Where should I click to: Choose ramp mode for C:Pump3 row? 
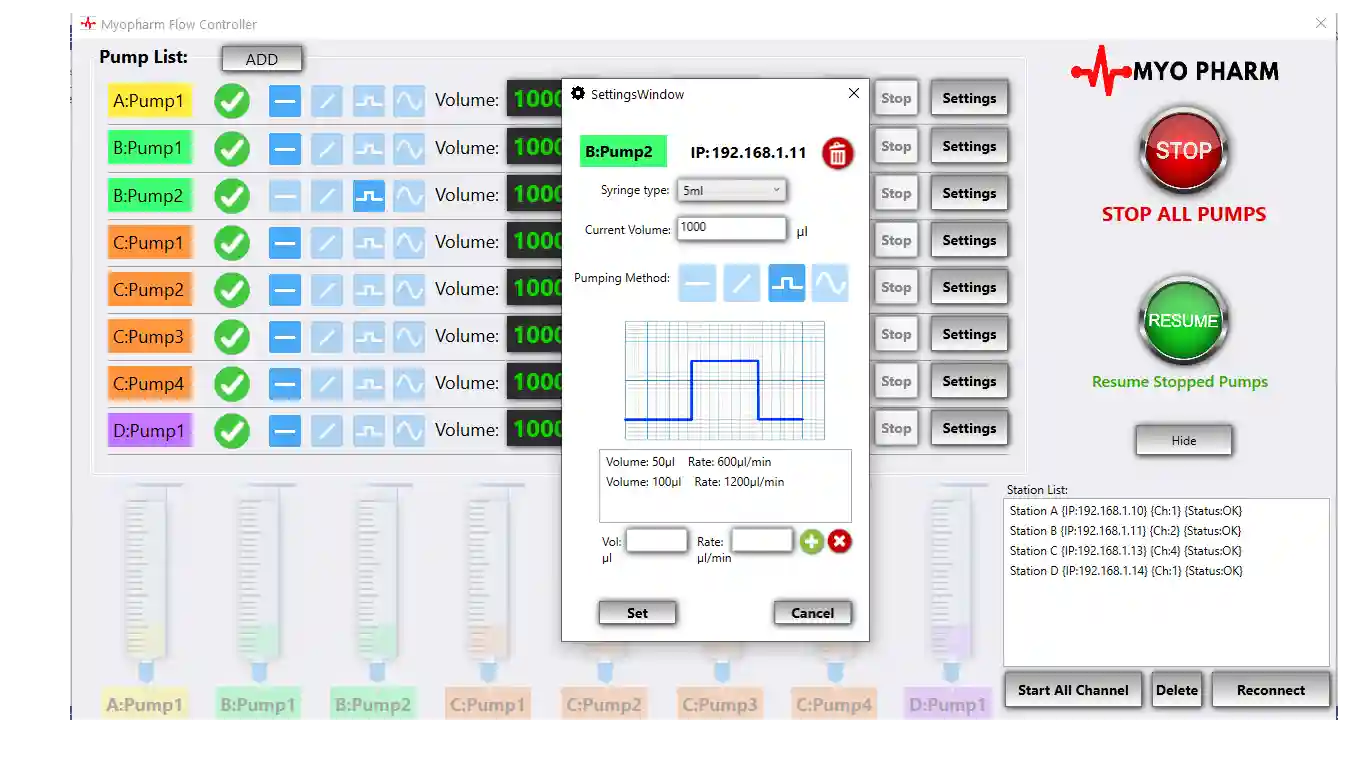click(x=327, y=336)
